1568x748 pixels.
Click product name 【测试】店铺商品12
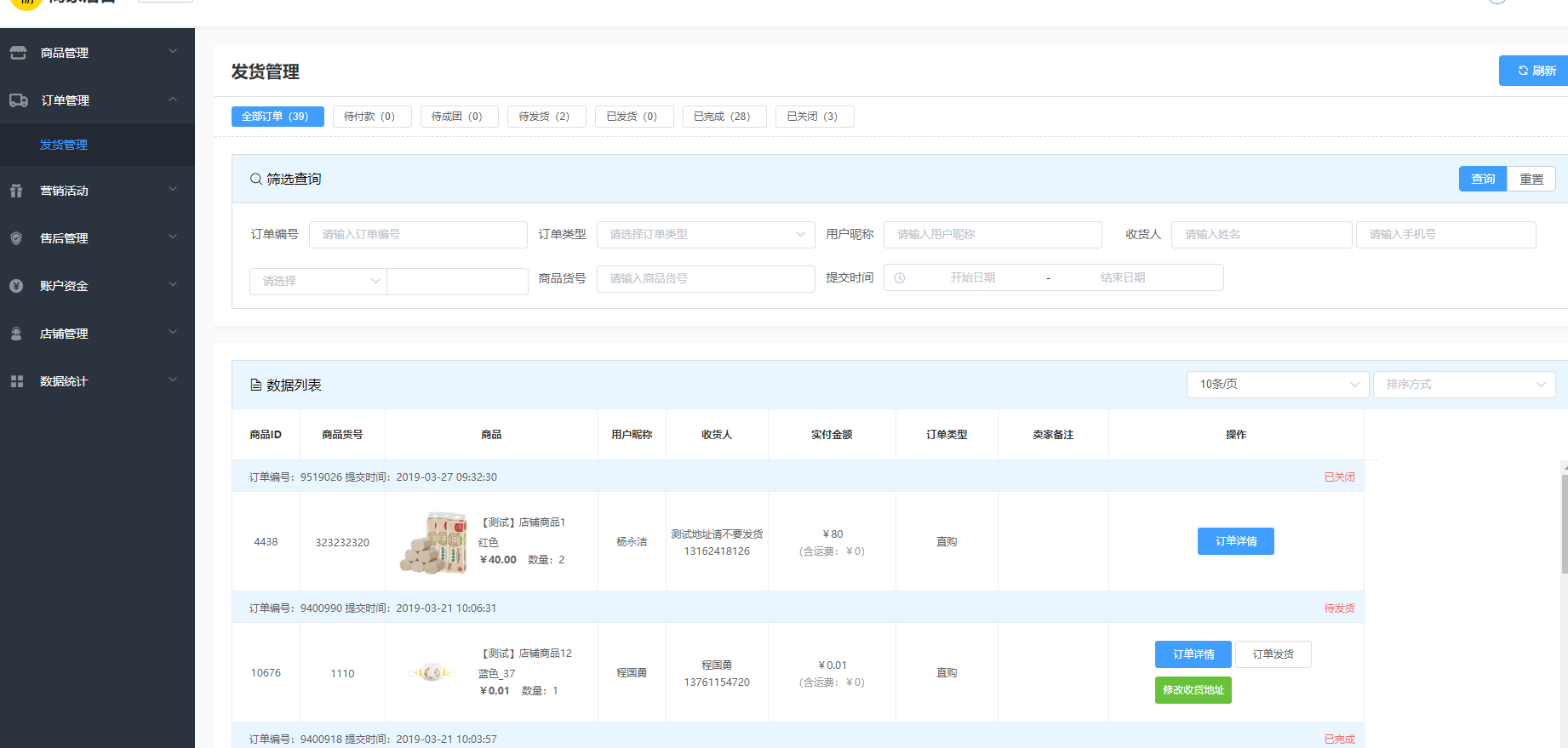(526, 654)
